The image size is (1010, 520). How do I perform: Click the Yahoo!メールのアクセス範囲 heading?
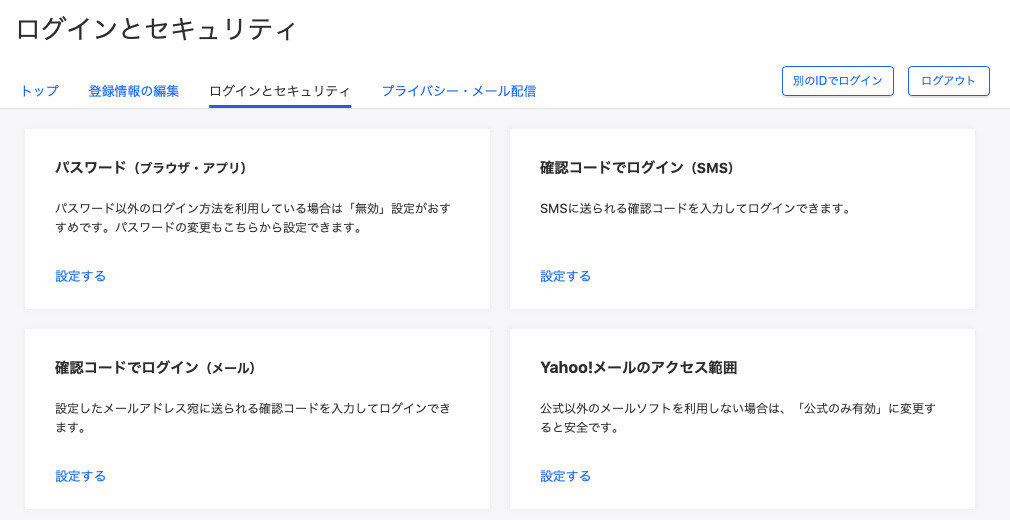(638, 368)
